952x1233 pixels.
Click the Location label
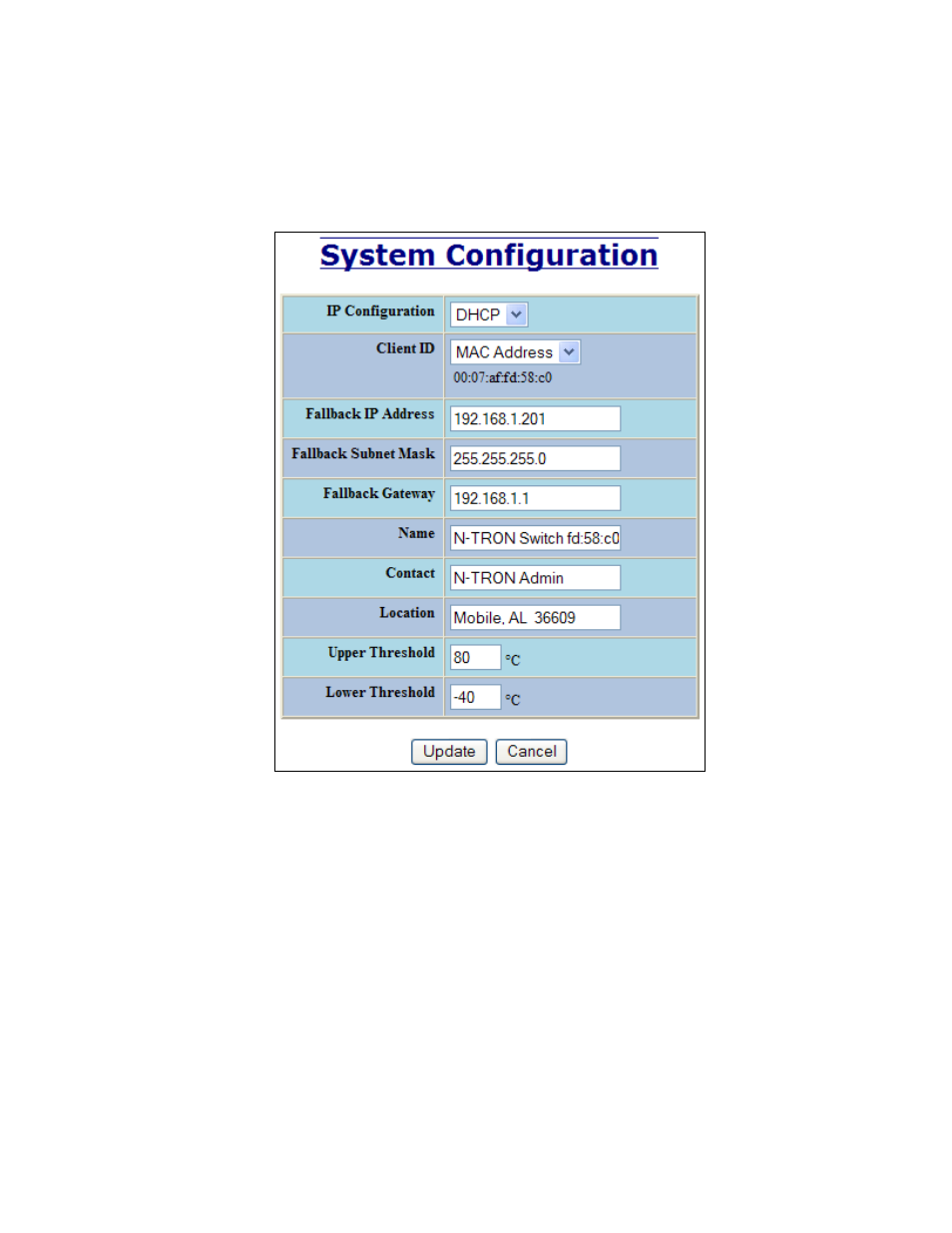407,613
